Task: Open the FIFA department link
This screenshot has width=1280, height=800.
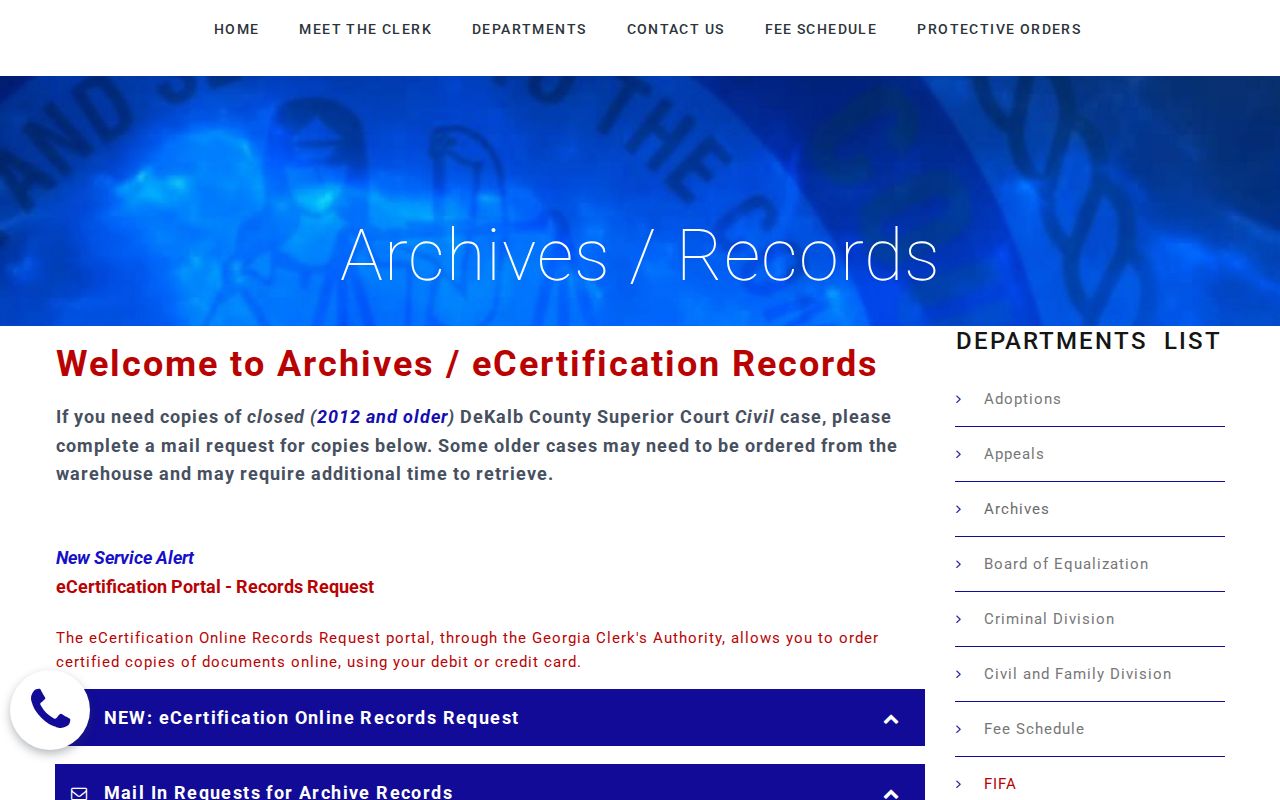Action: [1000, 784]
